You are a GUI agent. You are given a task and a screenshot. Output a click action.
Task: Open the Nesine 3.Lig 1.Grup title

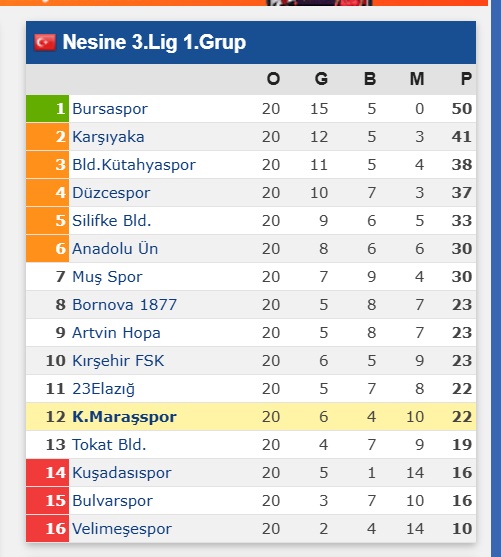click(154, 42)
